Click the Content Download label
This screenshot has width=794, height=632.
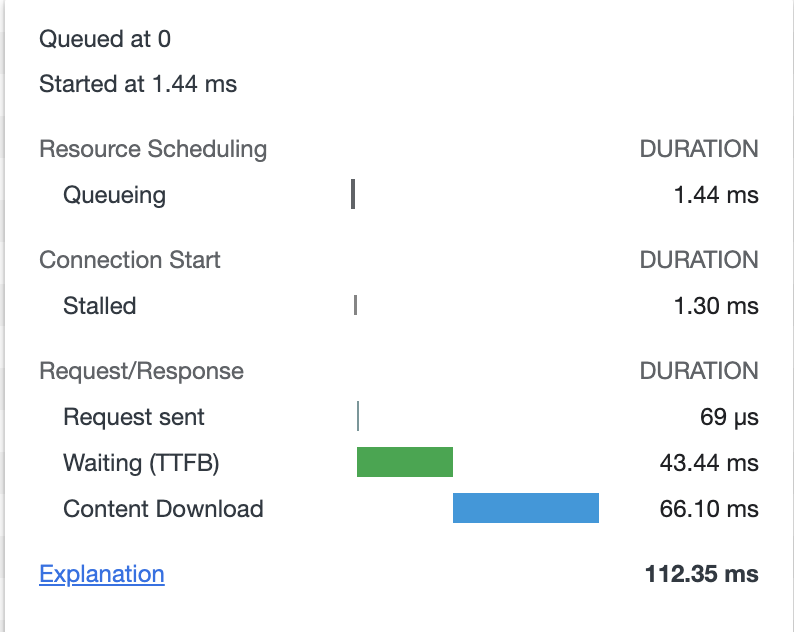point(163,509)
